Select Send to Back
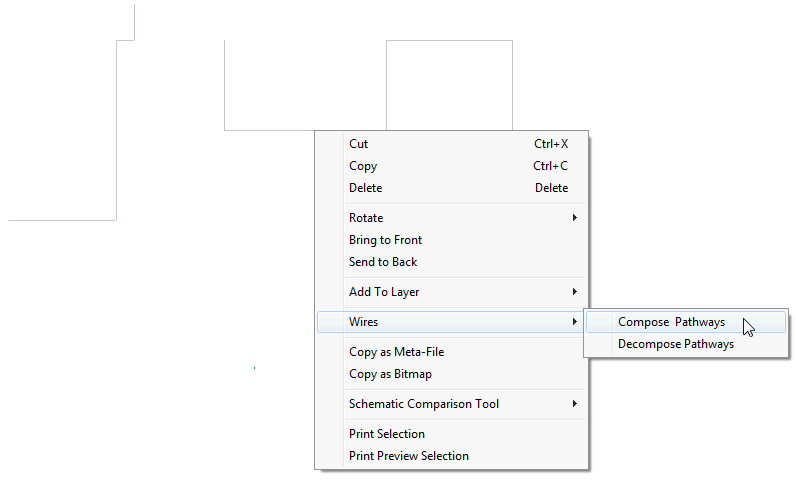Image resolution: width=796 pixels, height=480 pixels. click(x=383, y=262)
